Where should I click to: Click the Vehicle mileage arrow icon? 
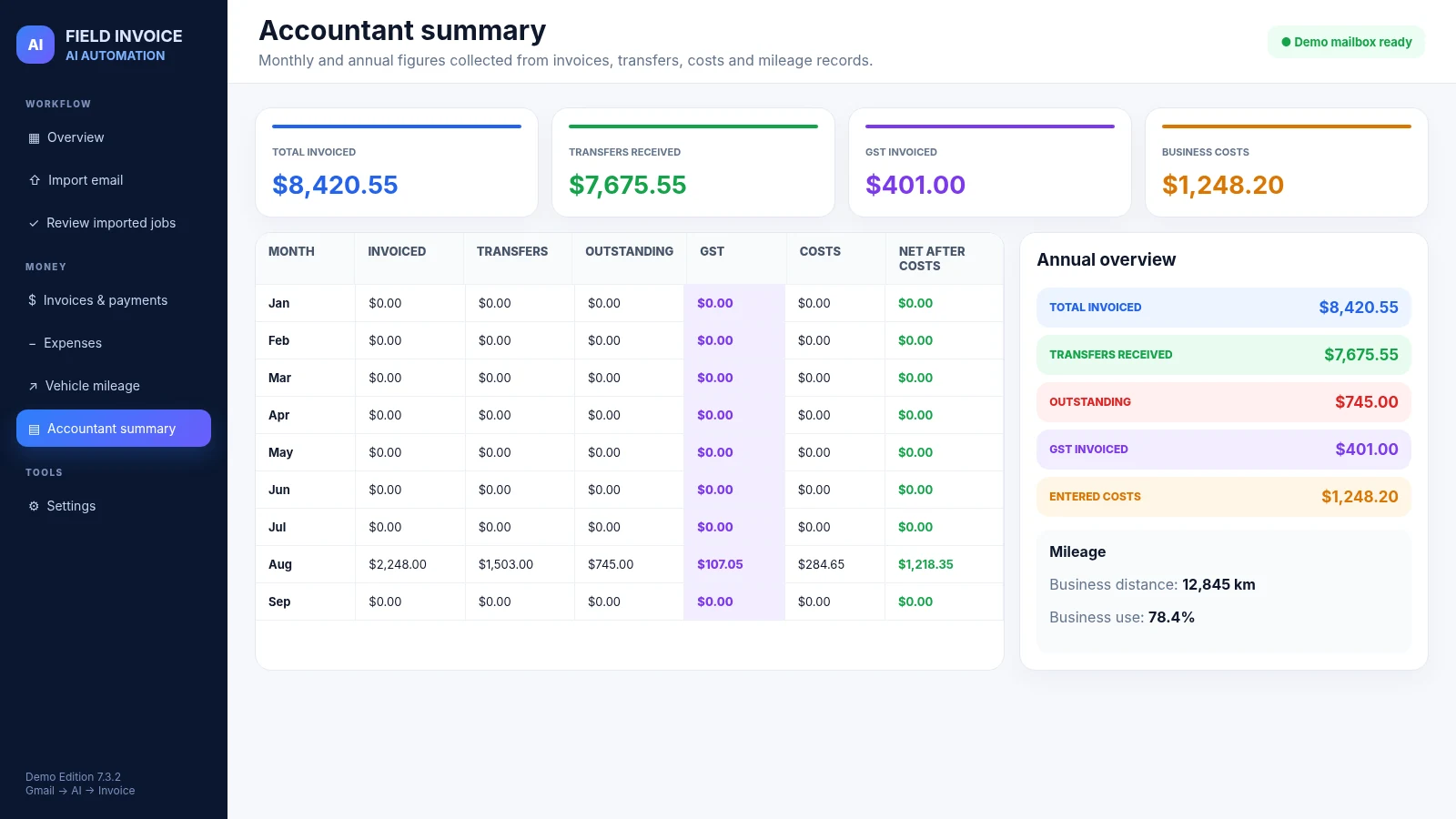click(x=33, y=386)
